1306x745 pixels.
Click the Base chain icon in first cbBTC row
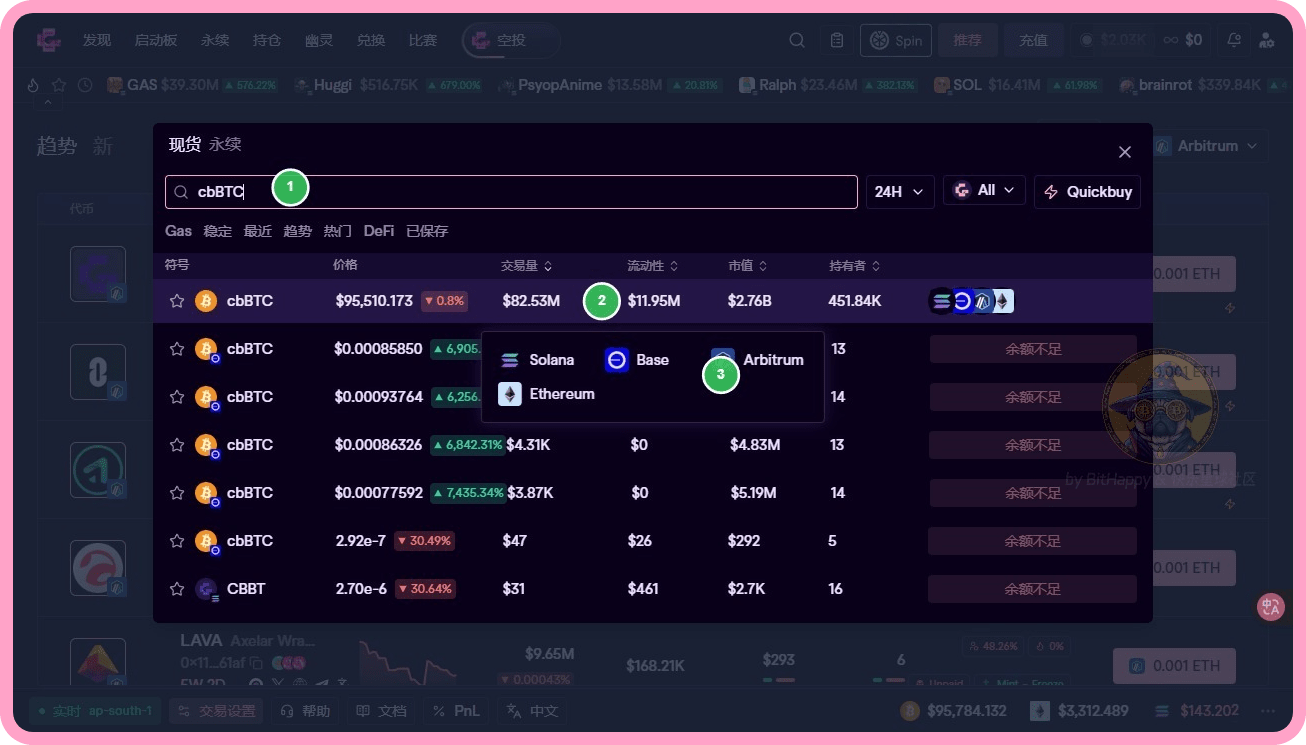pyautogui.click(x=962, y=301)
